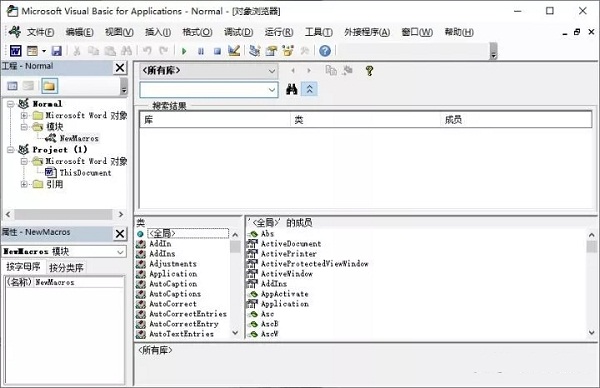Open the 调试(D) menu
This screenshot has width=600, height=388.
238,32
